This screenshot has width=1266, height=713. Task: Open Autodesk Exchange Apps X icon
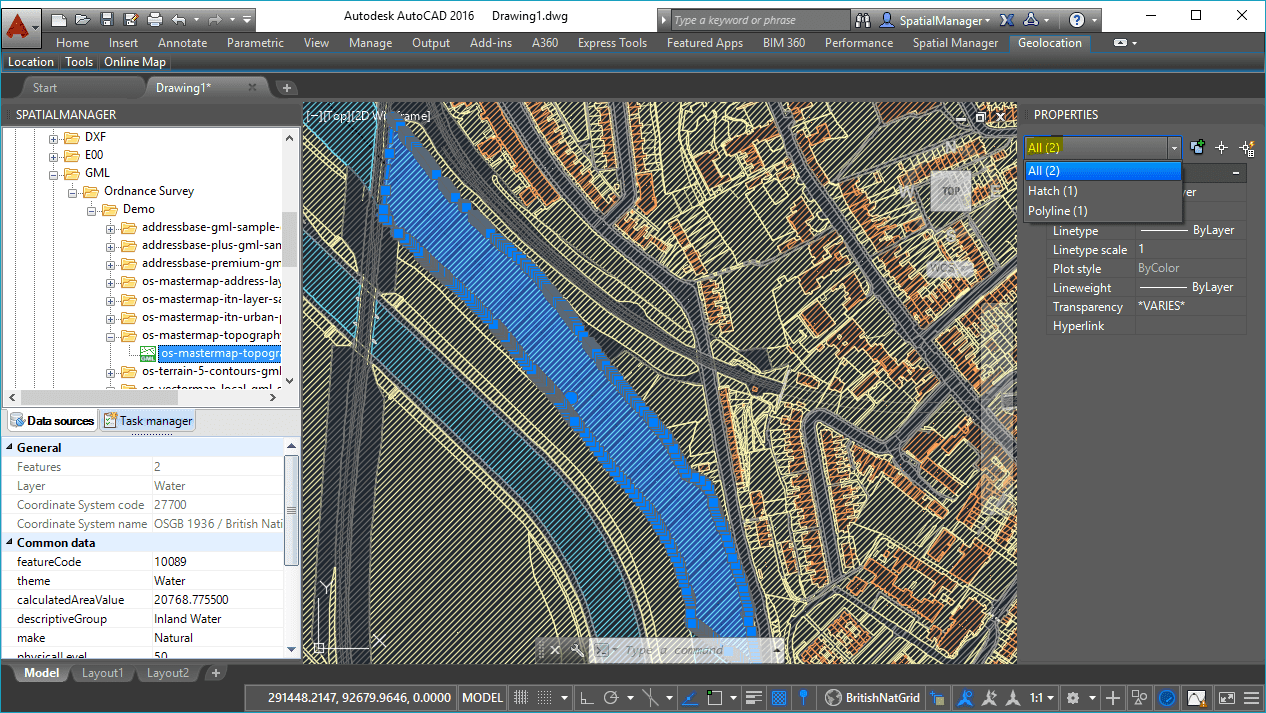(x=1007, y=20)
